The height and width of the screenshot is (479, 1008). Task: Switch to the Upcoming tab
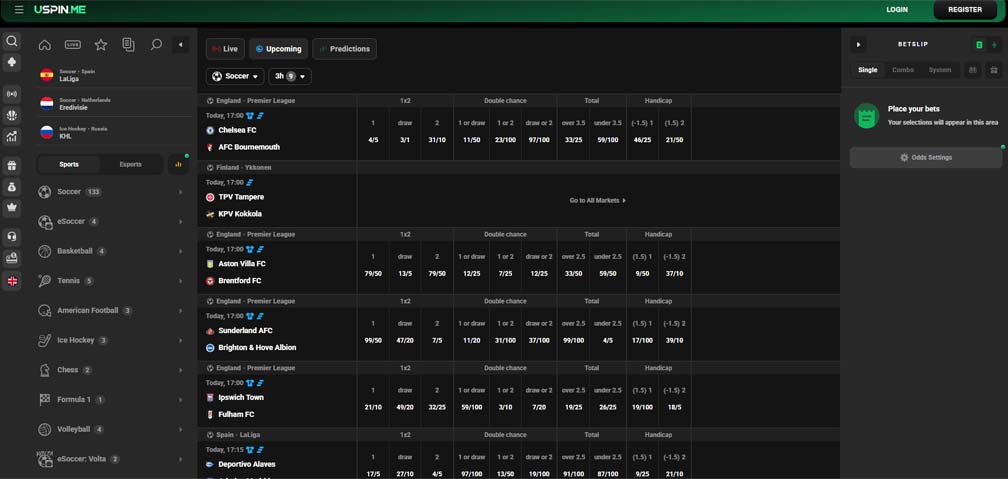[x=278, y=49]
